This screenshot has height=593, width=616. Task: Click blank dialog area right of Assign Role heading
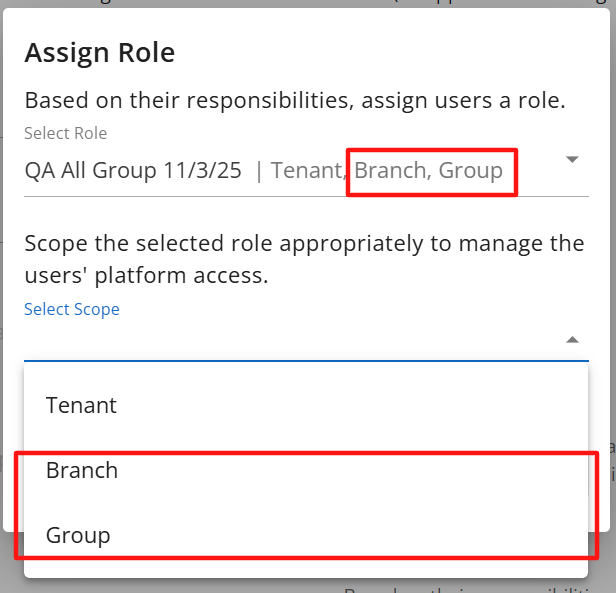(400, 52)
